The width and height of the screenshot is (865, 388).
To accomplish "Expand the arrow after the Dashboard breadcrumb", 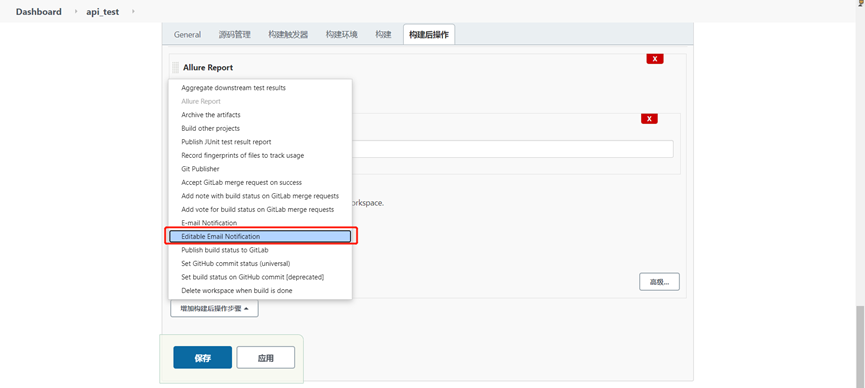I will pos(76,12).
